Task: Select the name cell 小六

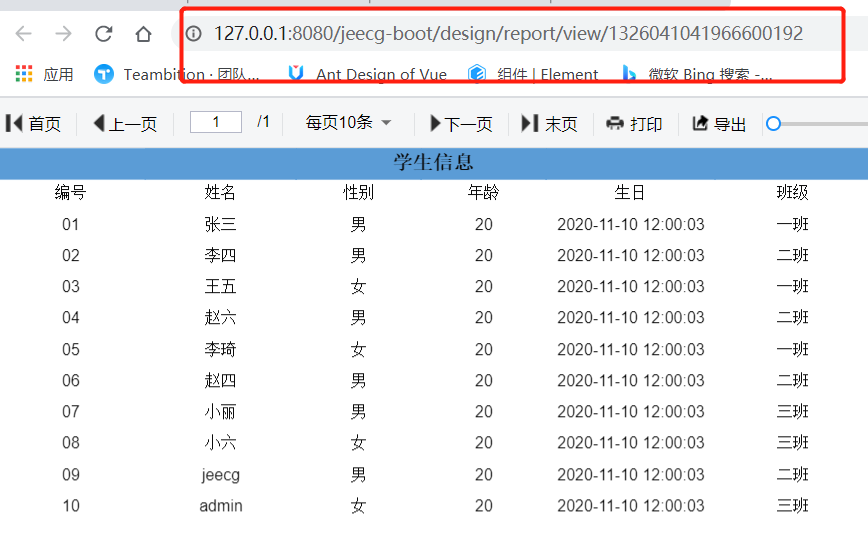Action: pos(220,442)
